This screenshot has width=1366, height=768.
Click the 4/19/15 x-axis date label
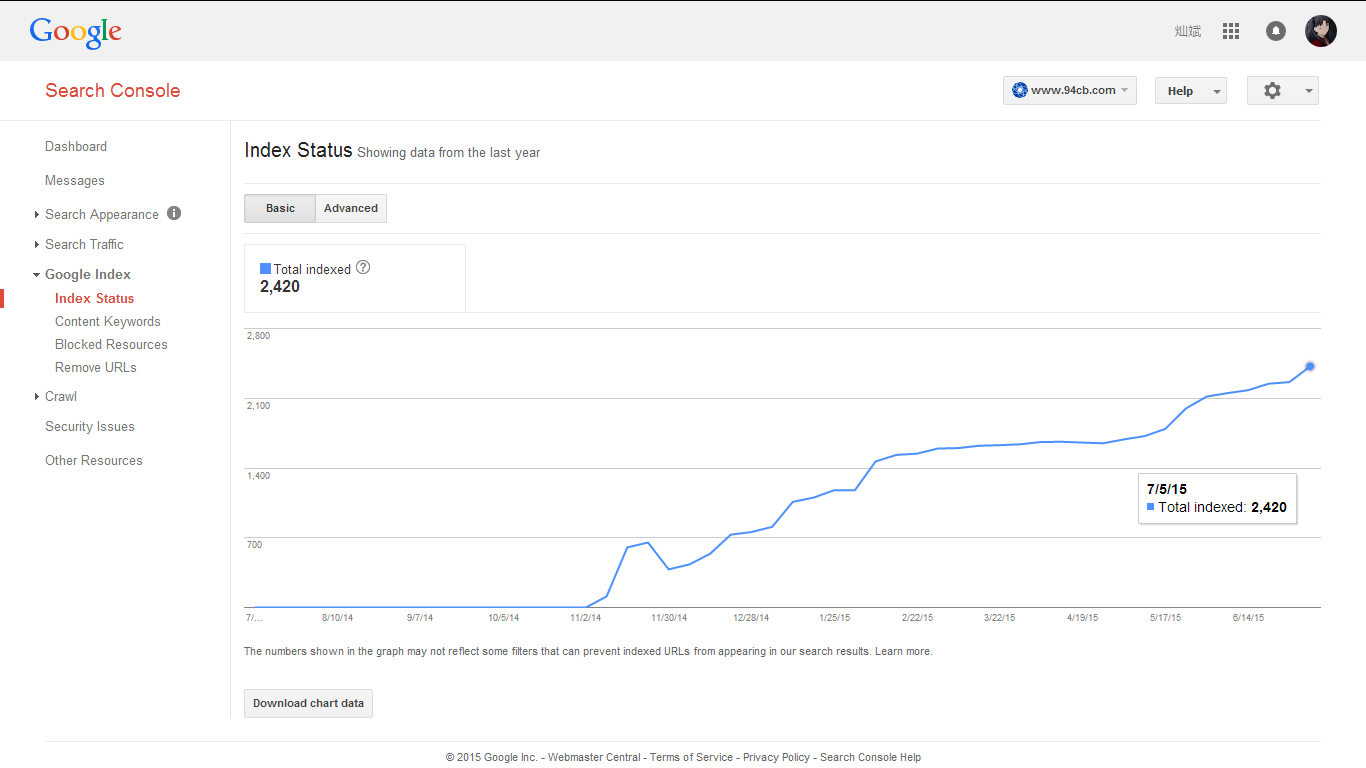tap(1082, 618)
